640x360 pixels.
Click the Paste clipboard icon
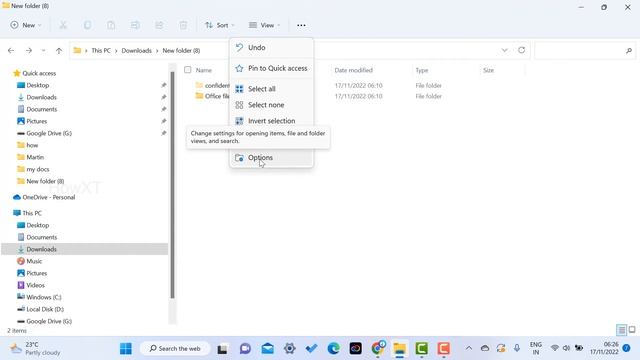(111, 25)
